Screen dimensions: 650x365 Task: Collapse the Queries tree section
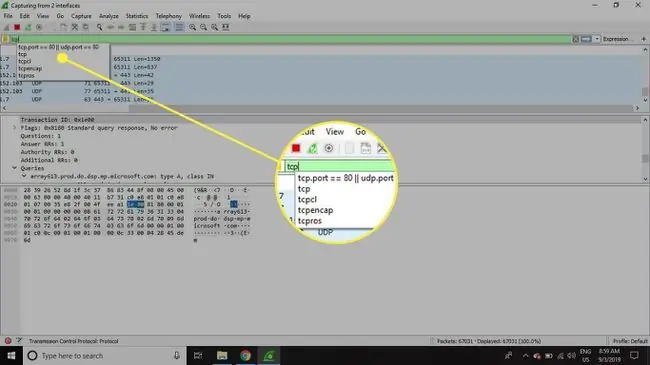click(15, 168)
